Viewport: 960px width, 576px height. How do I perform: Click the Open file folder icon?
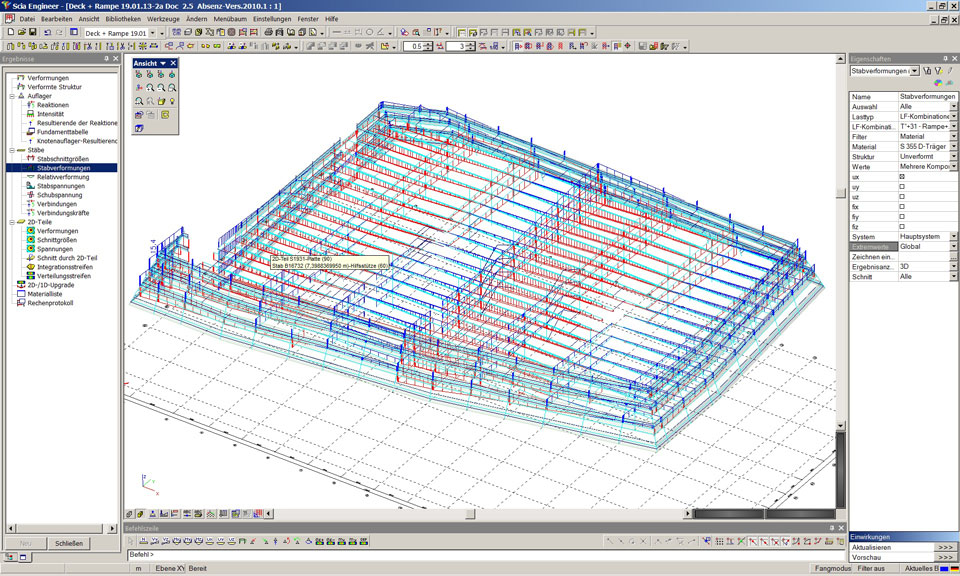point(20,32)
